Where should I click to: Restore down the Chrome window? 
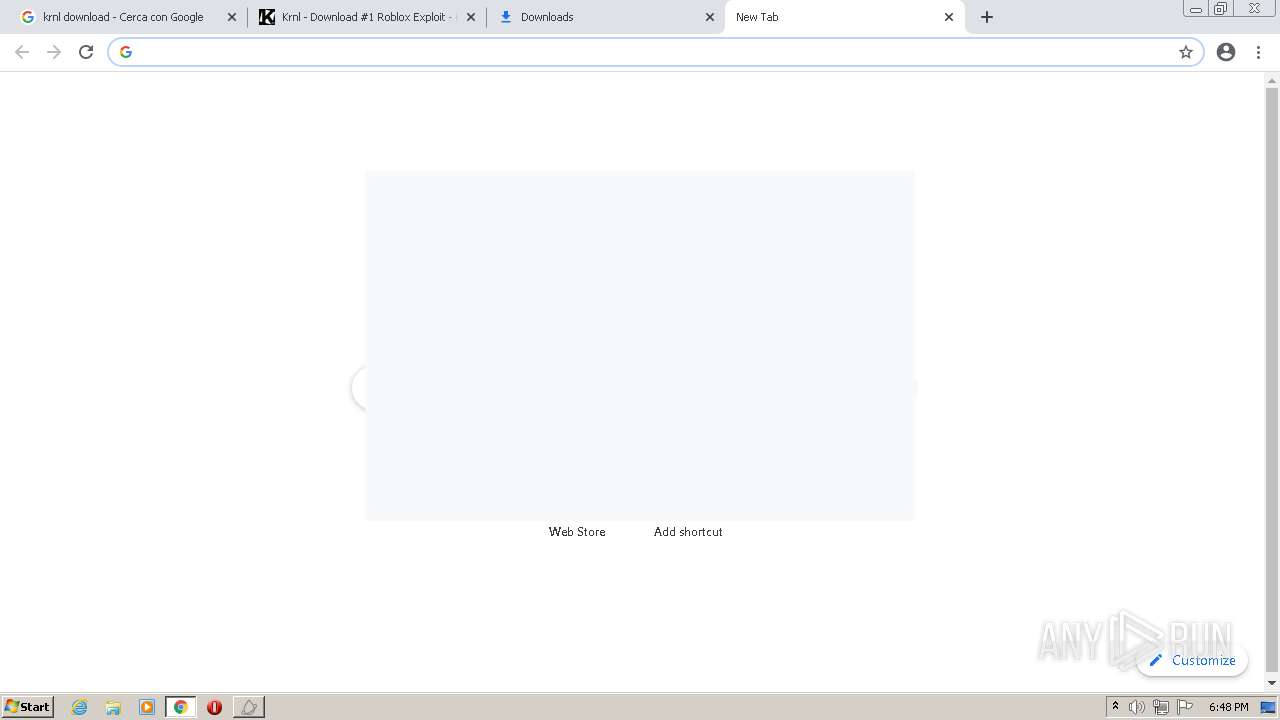(1221, 9)
